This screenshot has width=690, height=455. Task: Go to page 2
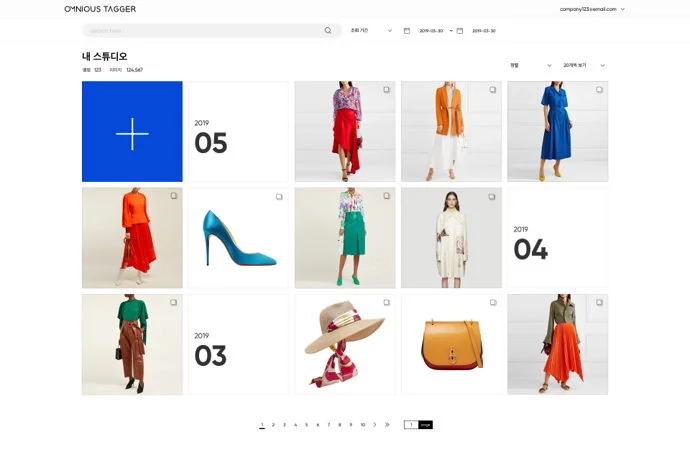click(x=273, y=425)
